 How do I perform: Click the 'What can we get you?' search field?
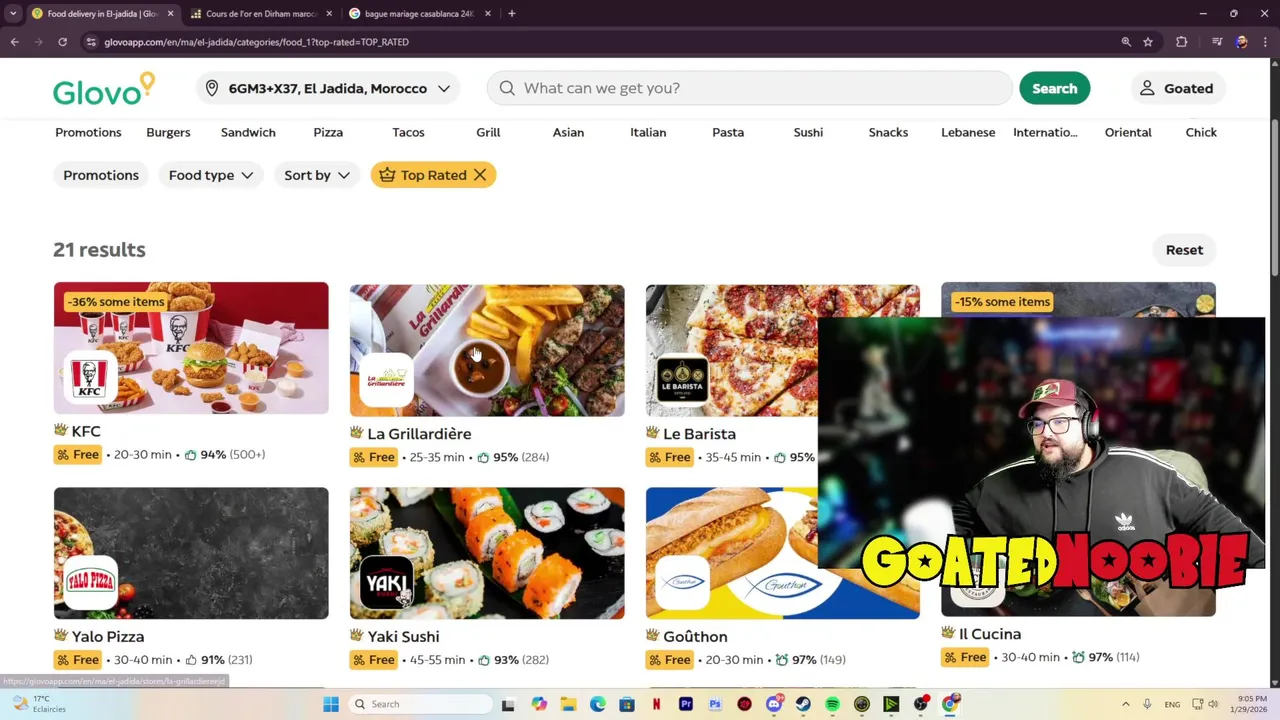tap(750, 88)
